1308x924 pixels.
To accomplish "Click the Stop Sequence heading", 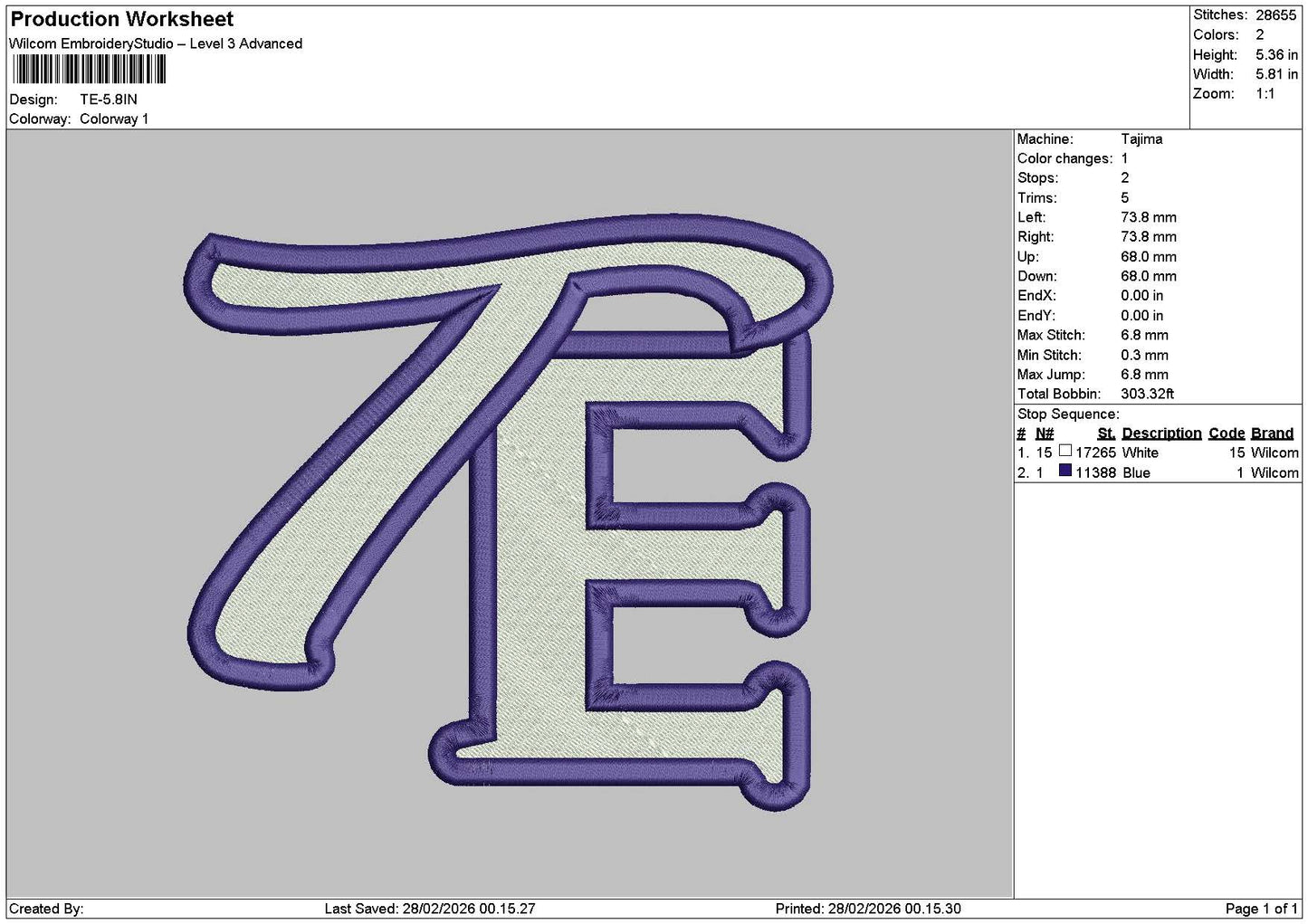I will [x=1068, y=414].
